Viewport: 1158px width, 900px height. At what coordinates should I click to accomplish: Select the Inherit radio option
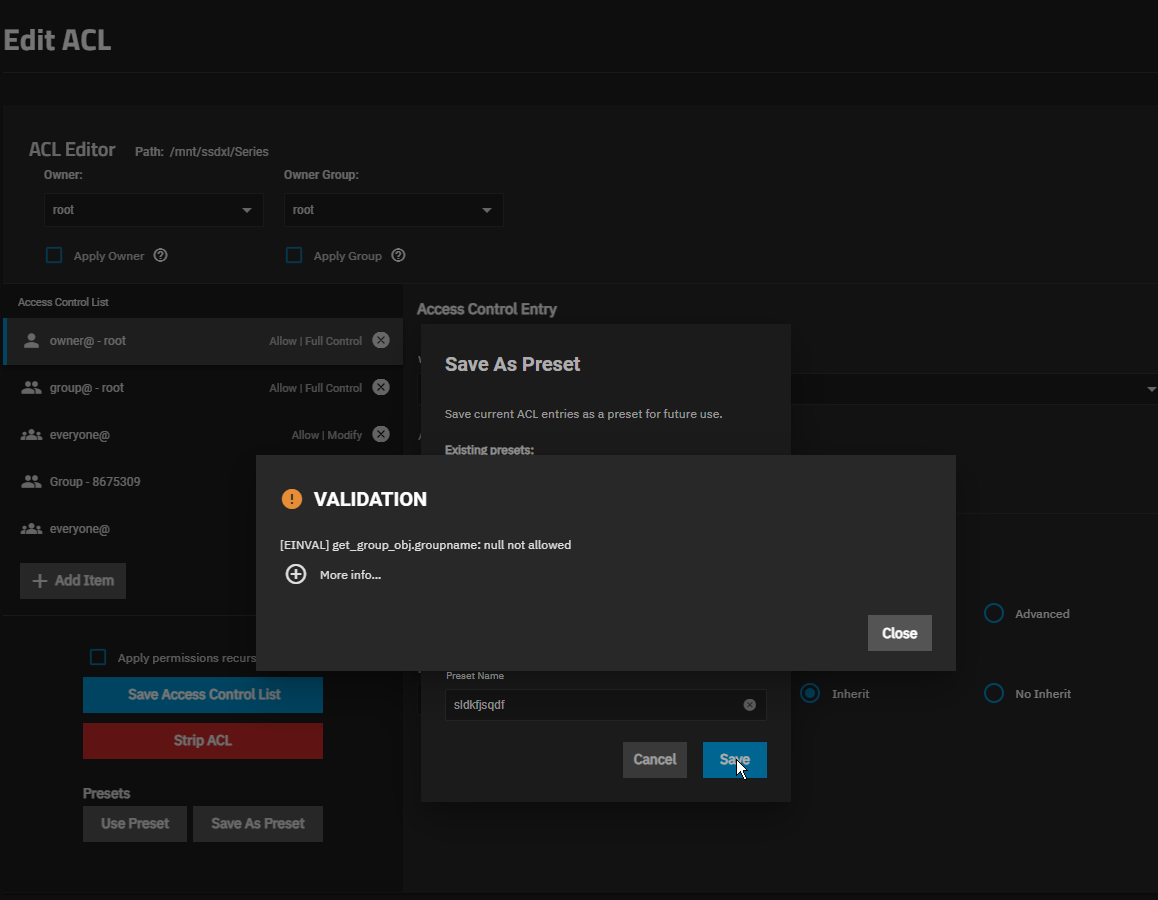pyautogui.click(x=810, y=693)
